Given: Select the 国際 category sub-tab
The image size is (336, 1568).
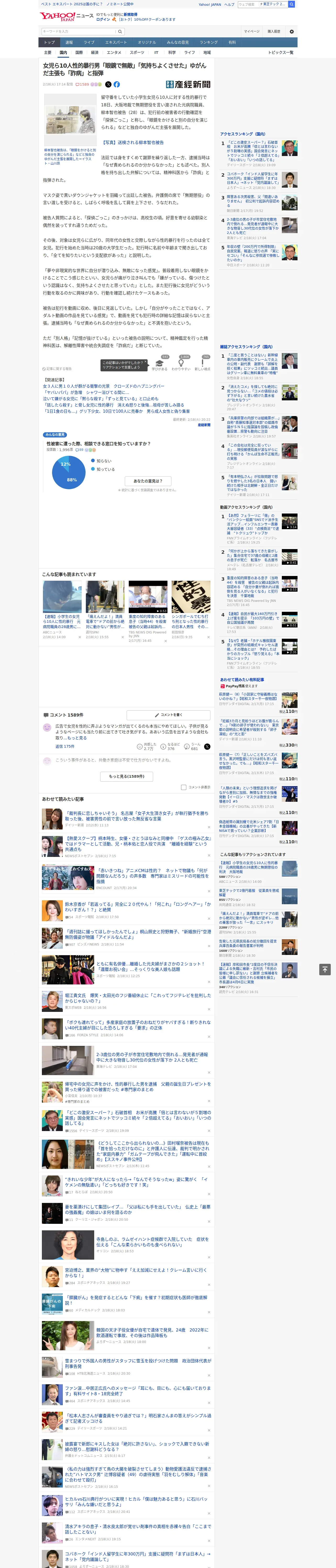Looking at the screenshot, I should click(x=79, y=52).
